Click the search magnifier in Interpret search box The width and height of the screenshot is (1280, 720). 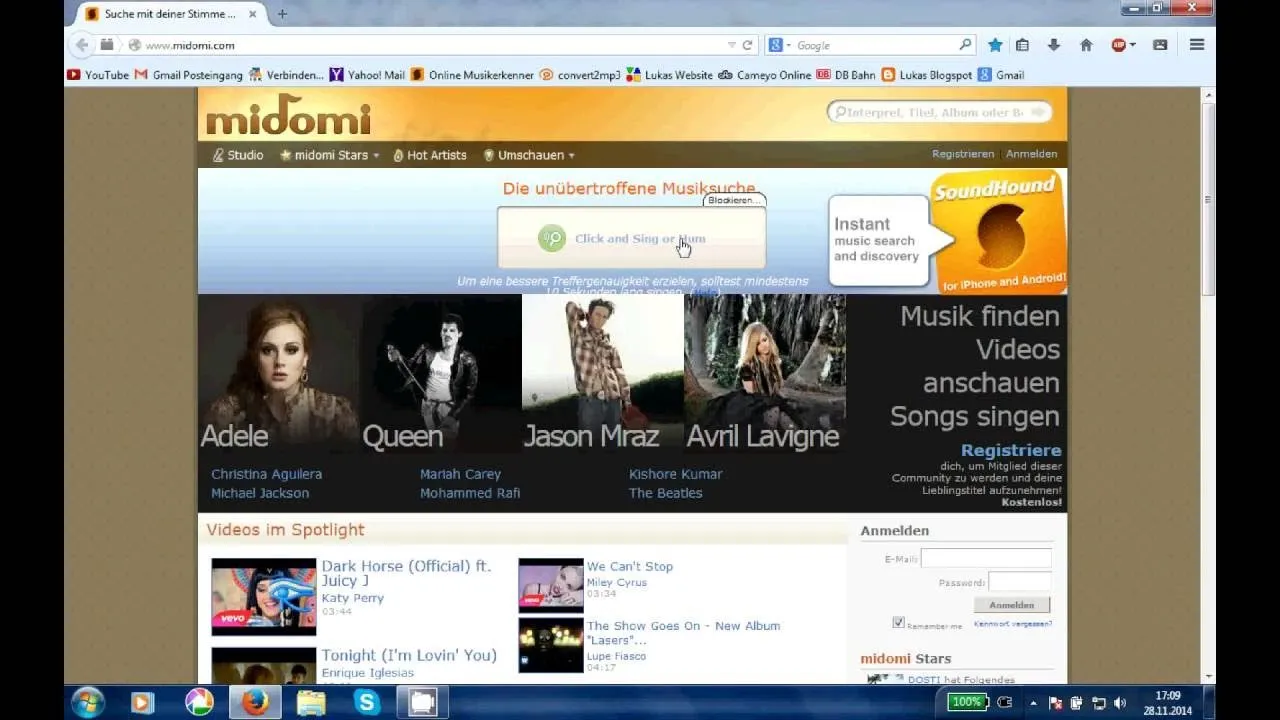click(x=843, y=111)
